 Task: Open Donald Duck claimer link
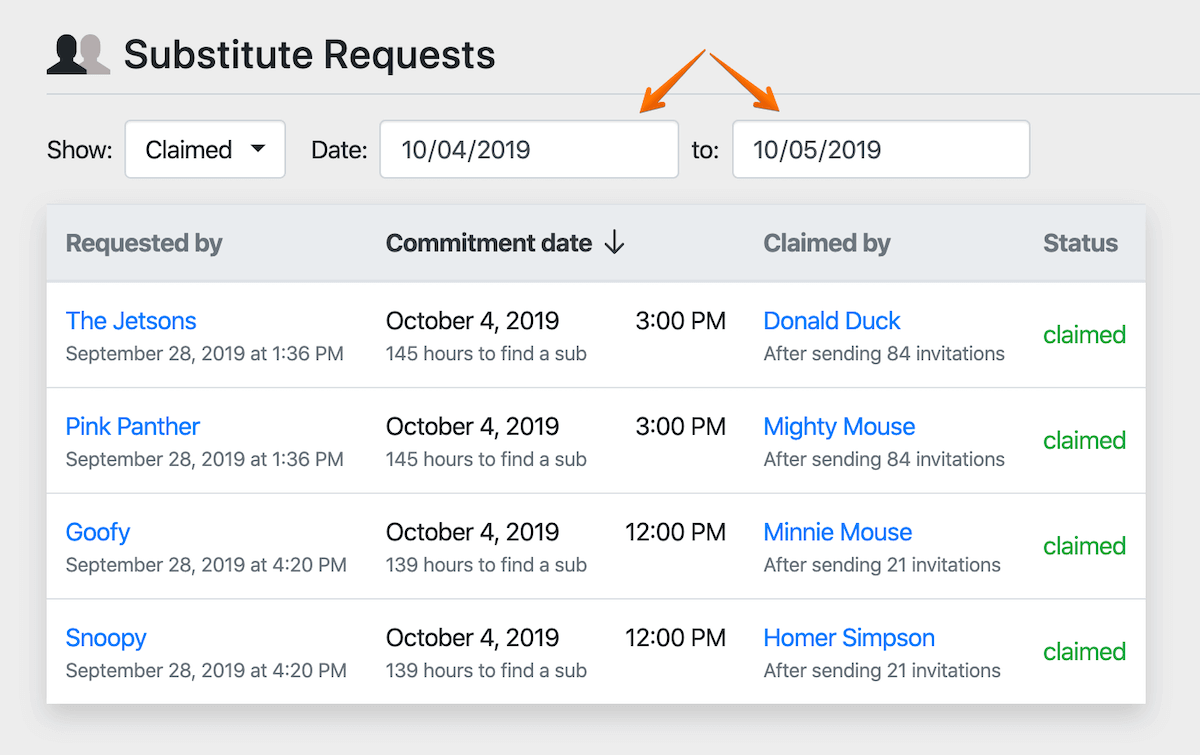point(832,321)
